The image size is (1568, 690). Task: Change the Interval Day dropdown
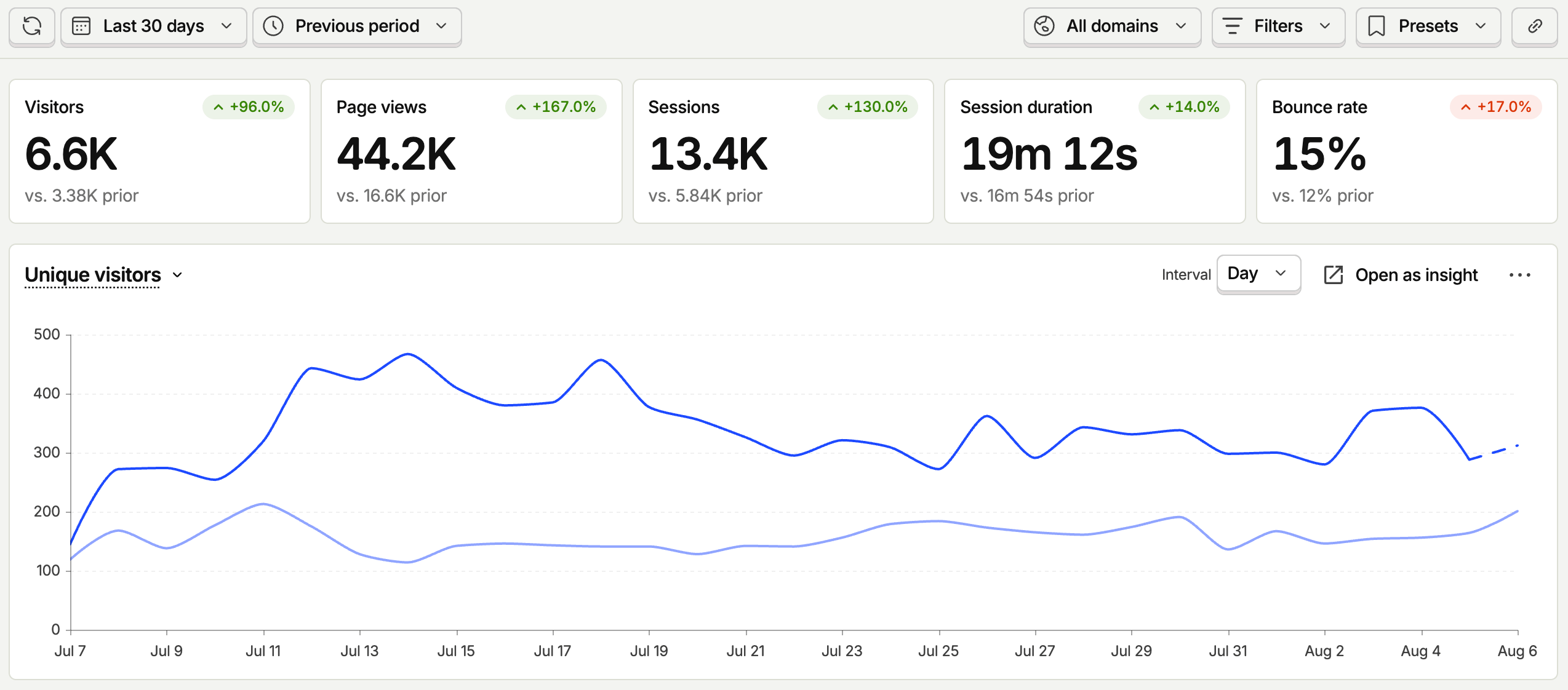click(x=1258, y=274)
